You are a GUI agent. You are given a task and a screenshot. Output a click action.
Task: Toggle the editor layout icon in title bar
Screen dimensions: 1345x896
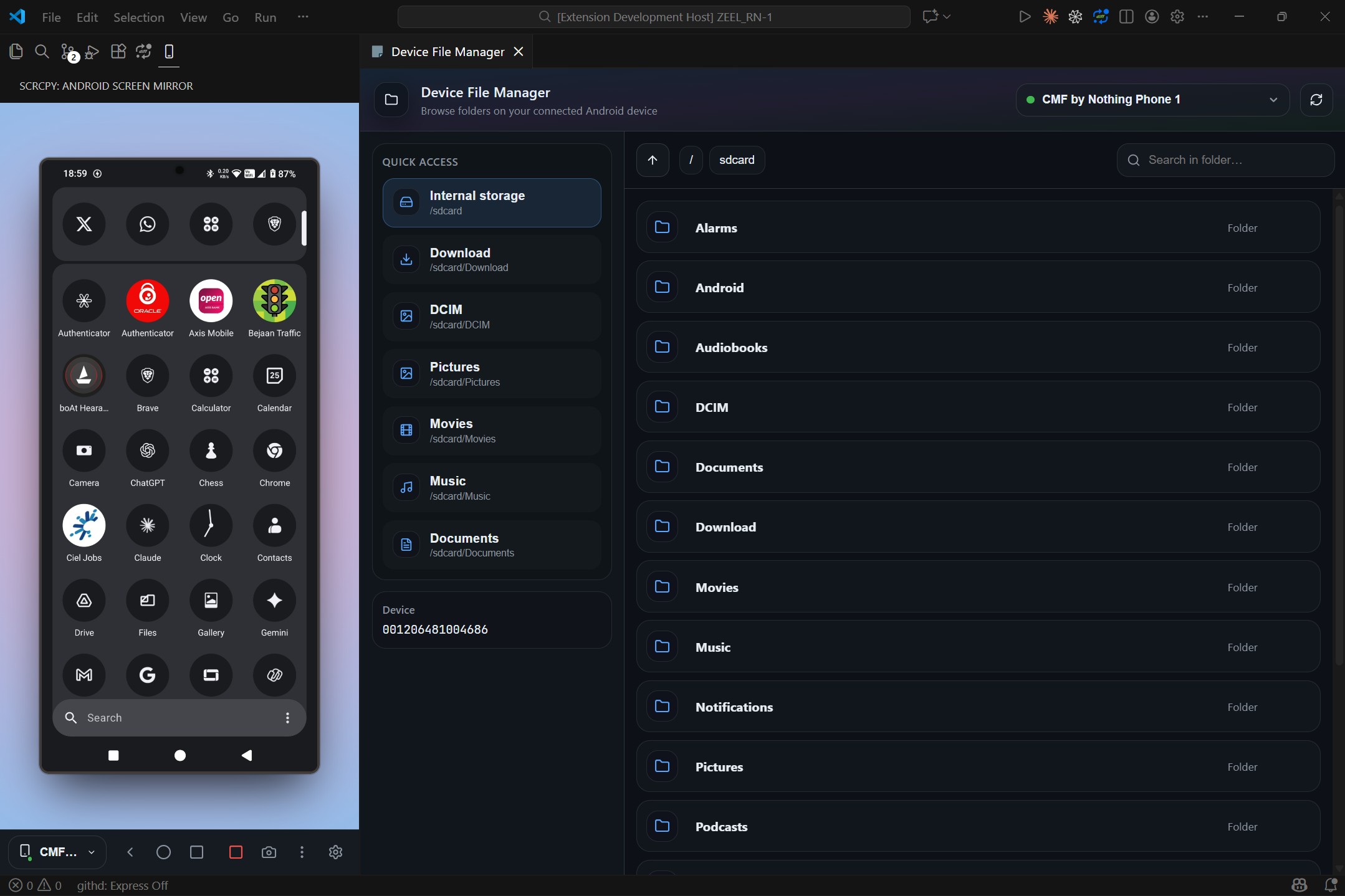(x=1126, y=17)
